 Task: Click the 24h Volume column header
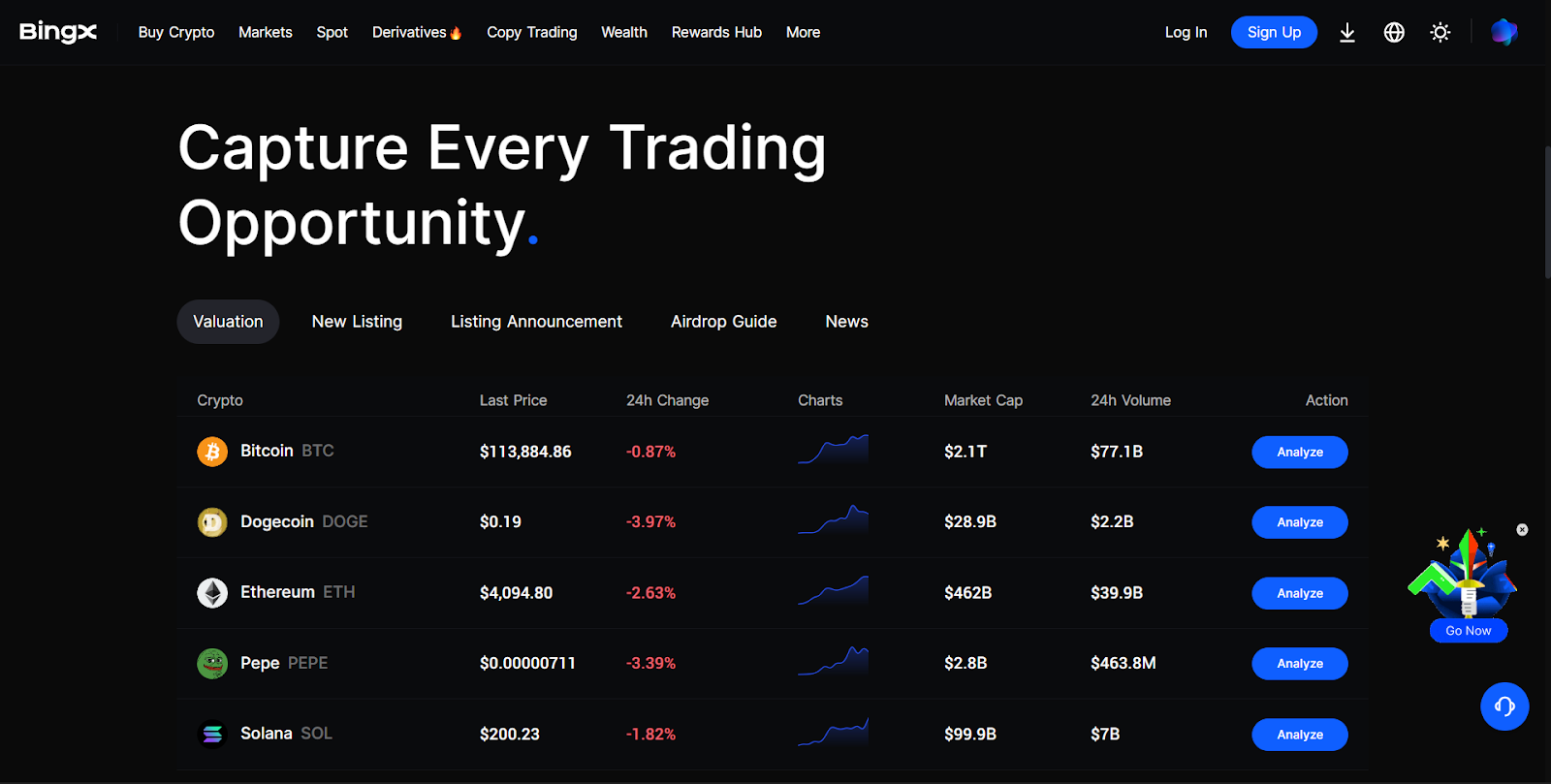pos(1130,400)
